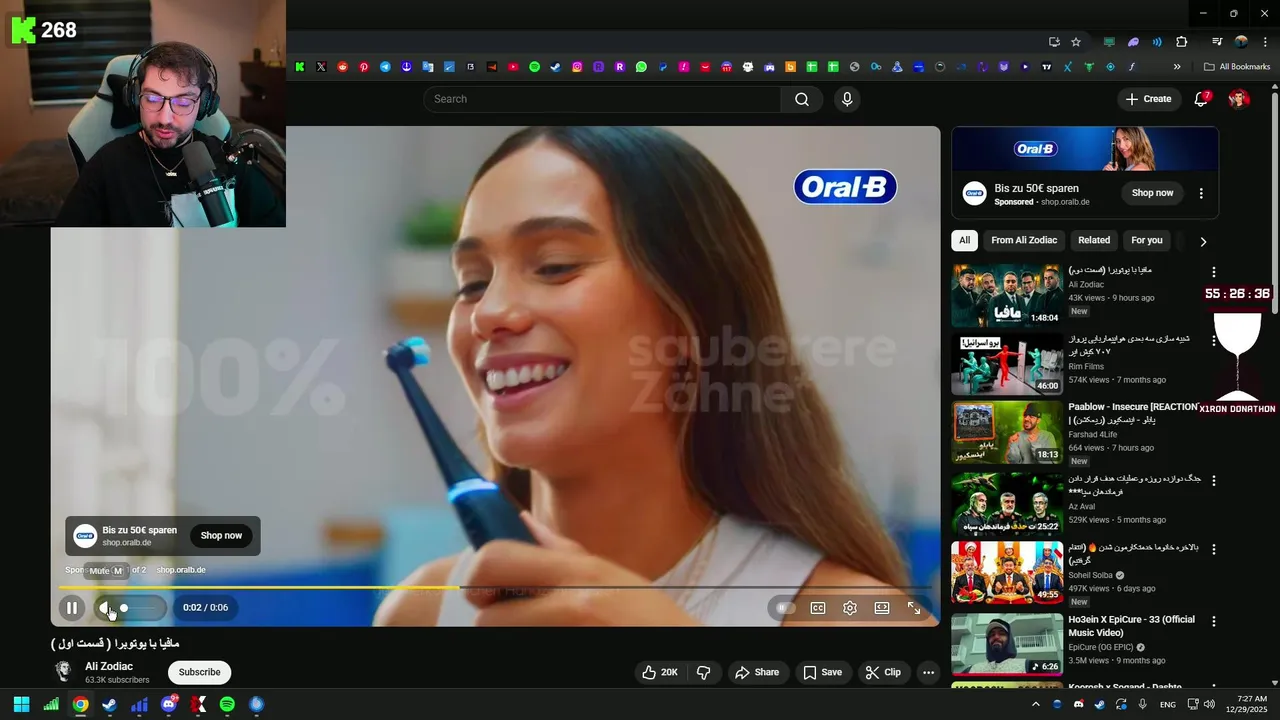The image size is (1280, 720).
Task: Select the From Ali Zodiac chip
Action: tap(1024, 240)
